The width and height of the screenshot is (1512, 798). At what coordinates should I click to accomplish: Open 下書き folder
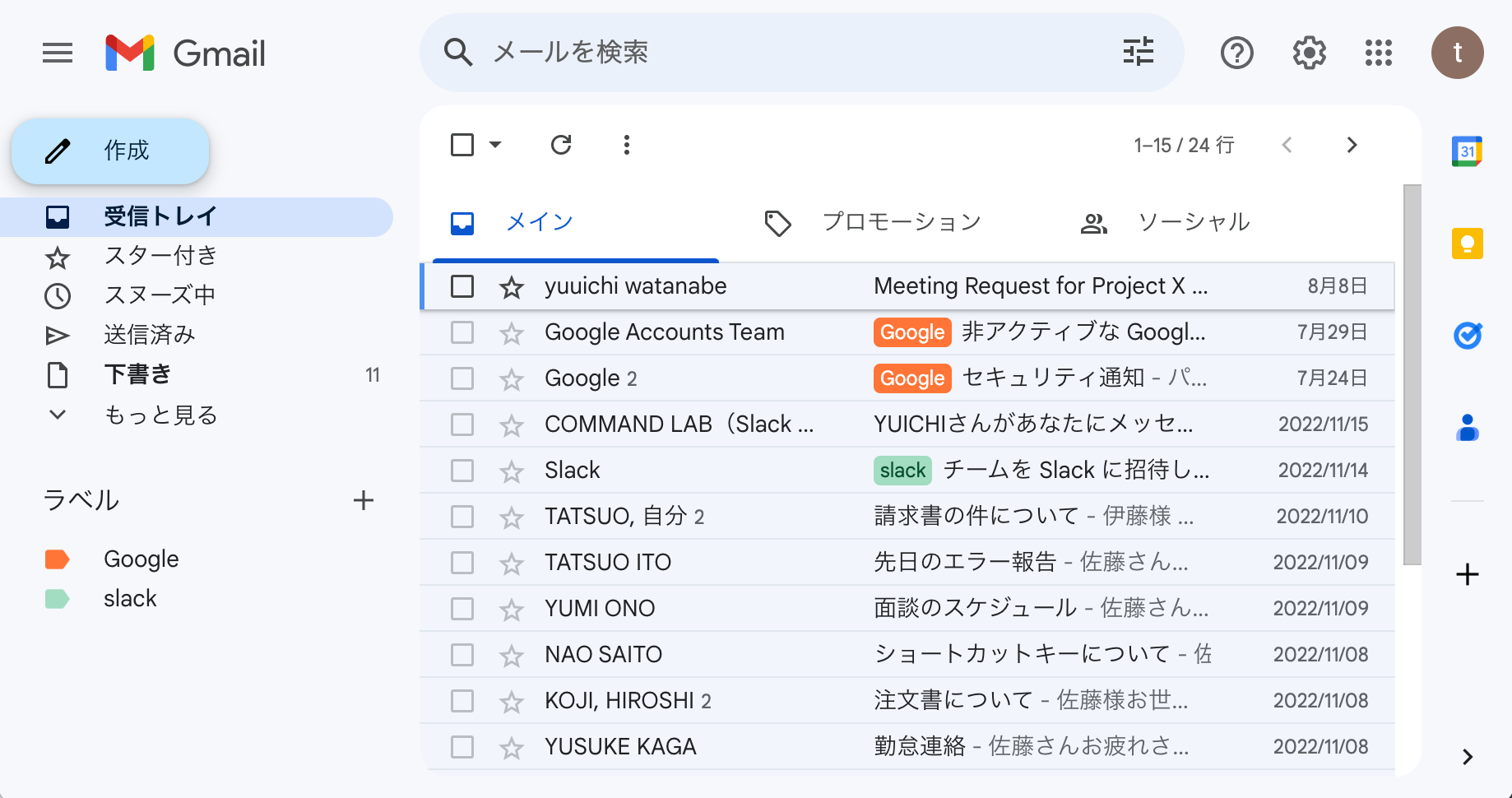[197, 375]
